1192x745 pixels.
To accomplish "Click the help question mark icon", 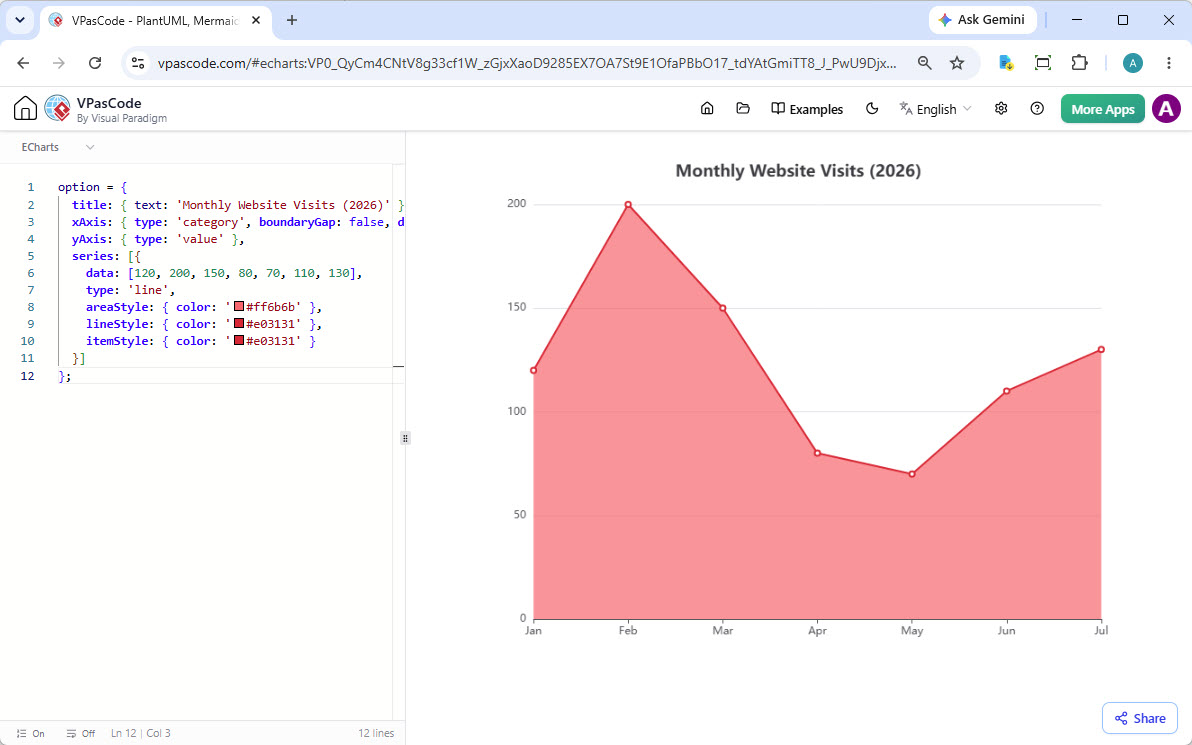I will click(x=1037, y=109).
